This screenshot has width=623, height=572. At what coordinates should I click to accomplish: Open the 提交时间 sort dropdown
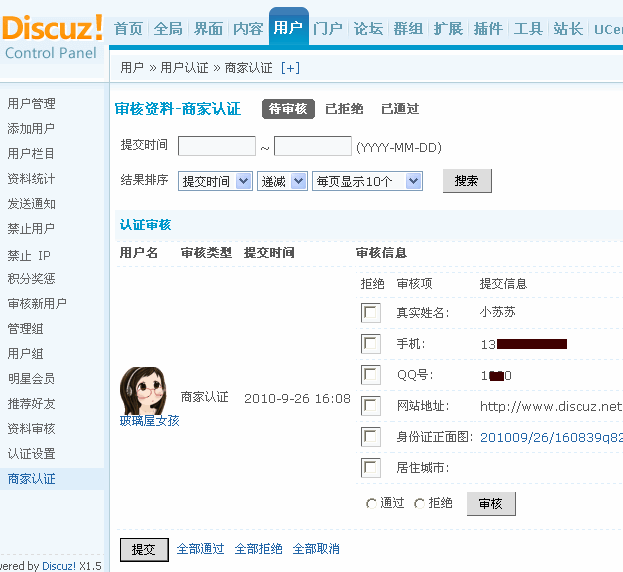[x=215, y=181]
